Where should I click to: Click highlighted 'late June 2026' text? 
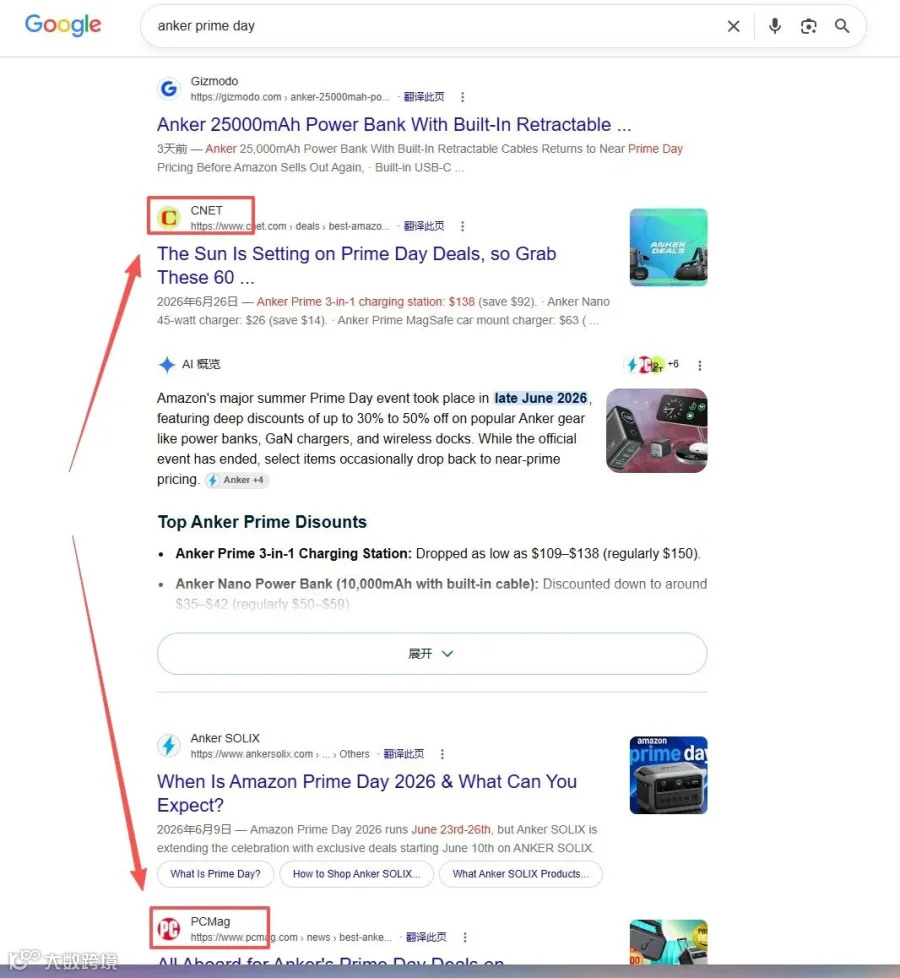(540, 398)
